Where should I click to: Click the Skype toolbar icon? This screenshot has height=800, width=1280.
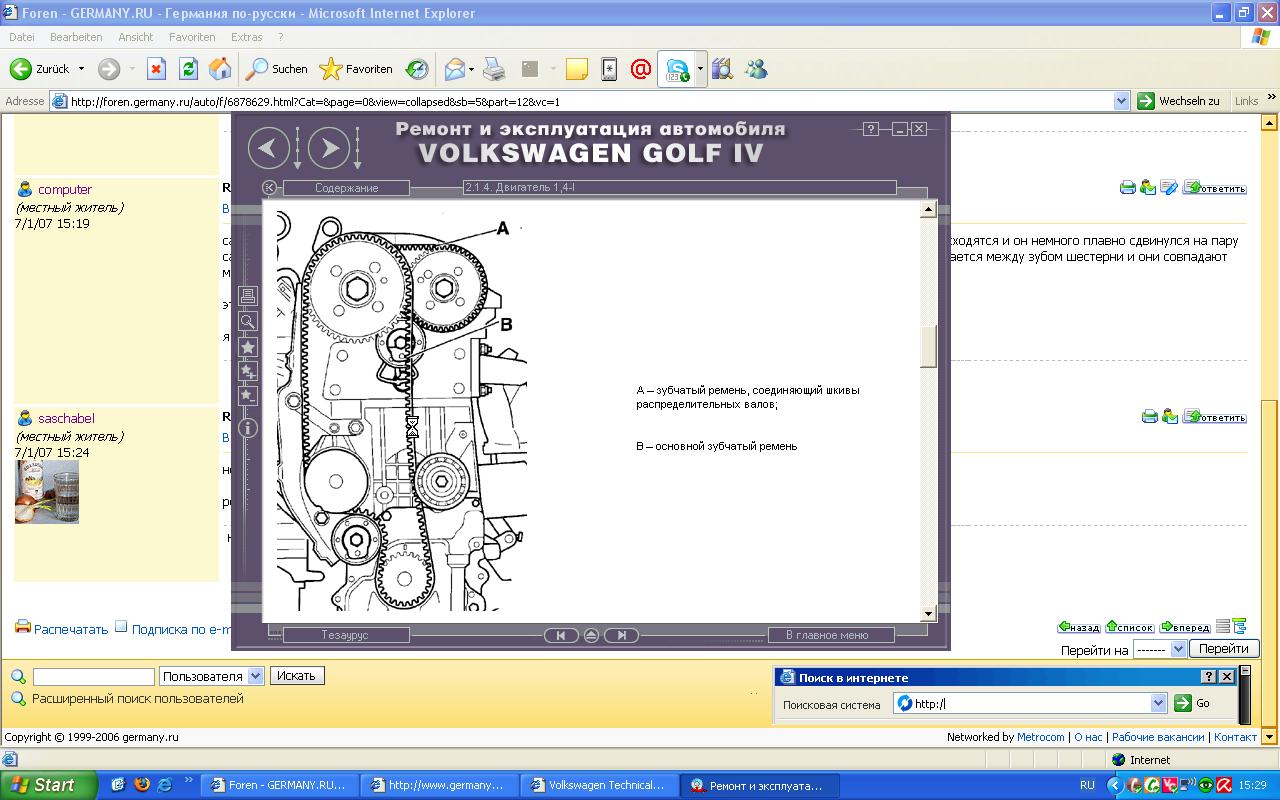[x=677, y=69]
